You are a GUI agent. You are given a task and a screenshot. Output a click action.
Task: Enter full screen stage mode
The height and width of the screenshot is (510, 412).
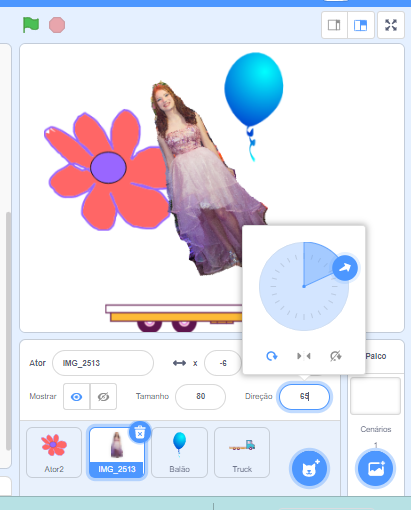coord(391,25)
